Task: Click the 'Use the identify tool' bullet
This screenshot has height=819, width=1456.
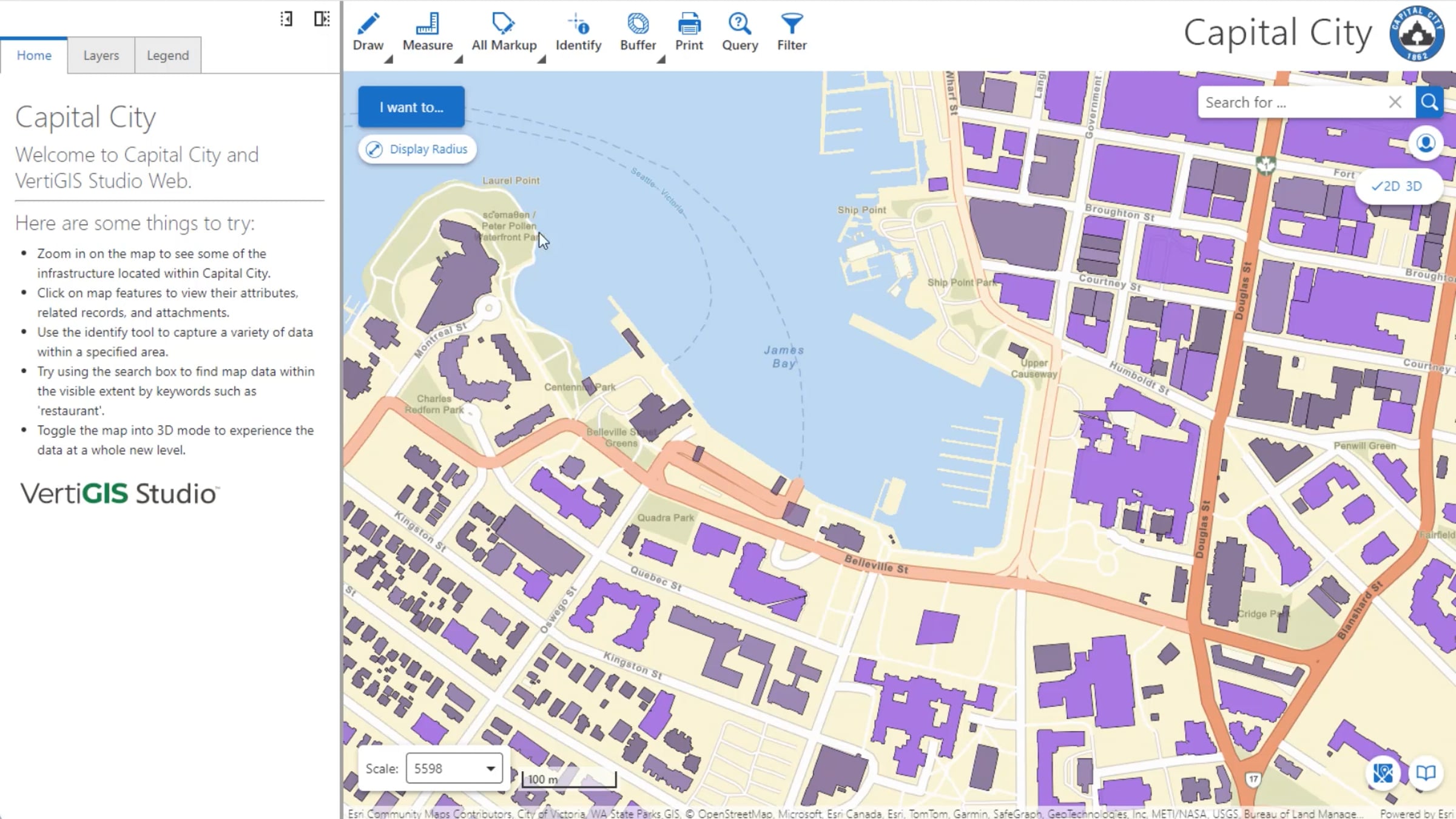Action: 175,342
